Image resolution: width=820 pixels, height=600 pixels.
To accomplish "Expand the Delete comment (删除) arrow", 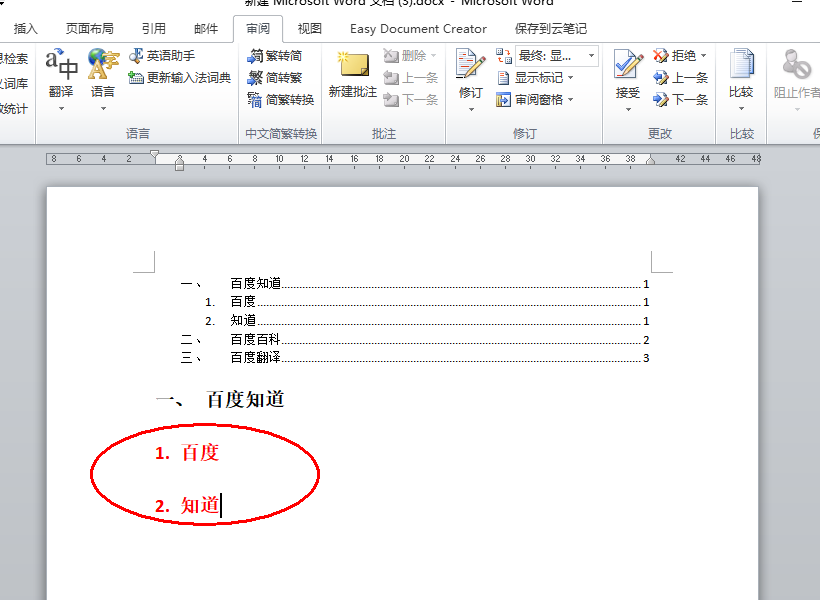I will 433,55.
